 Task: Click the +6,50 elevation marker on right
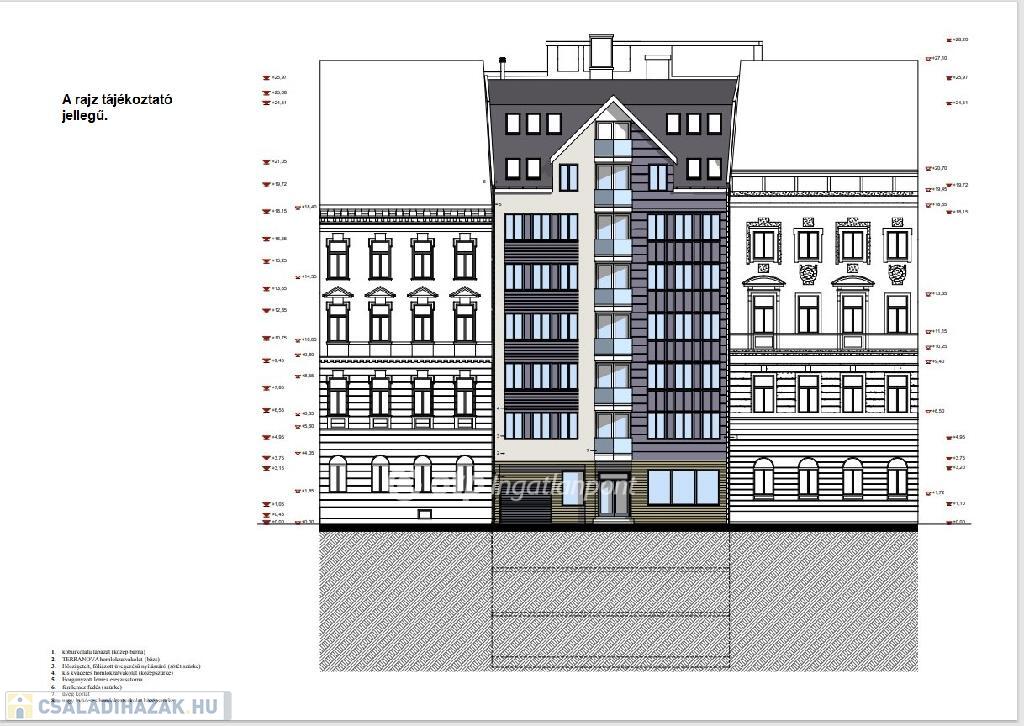pos(938,411)
